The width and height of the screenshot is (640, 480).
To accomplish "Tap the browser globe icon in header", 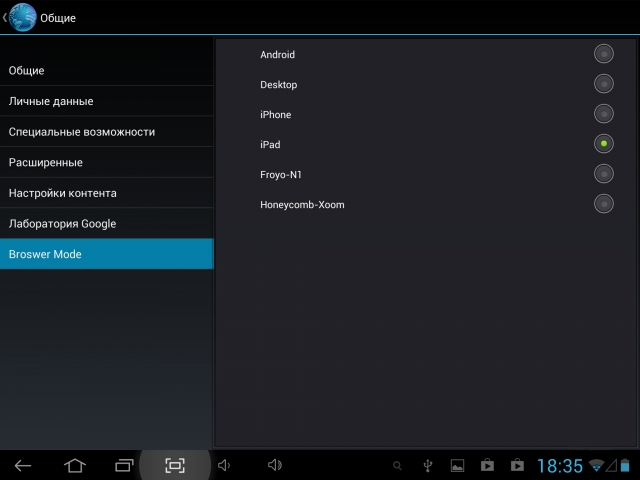I will [23, 17].
